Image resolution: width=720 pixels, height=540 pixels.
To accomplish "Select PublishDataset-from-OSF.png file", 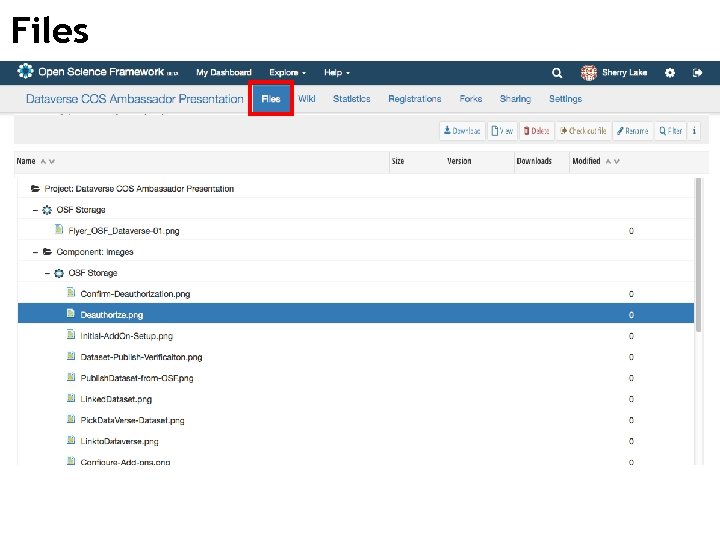I will click(136, 378).
